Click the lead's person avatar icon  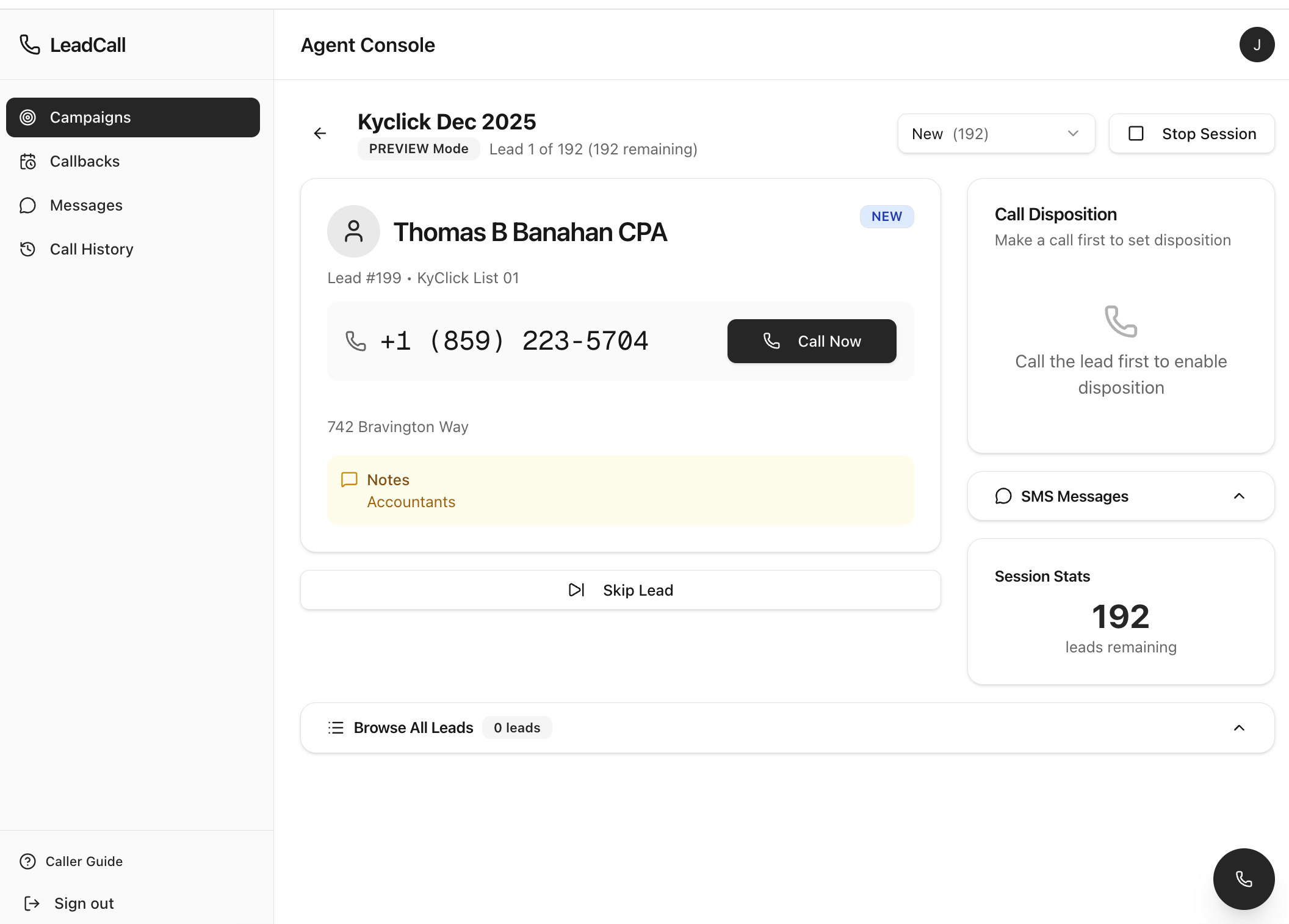click(x=354, y=231)
